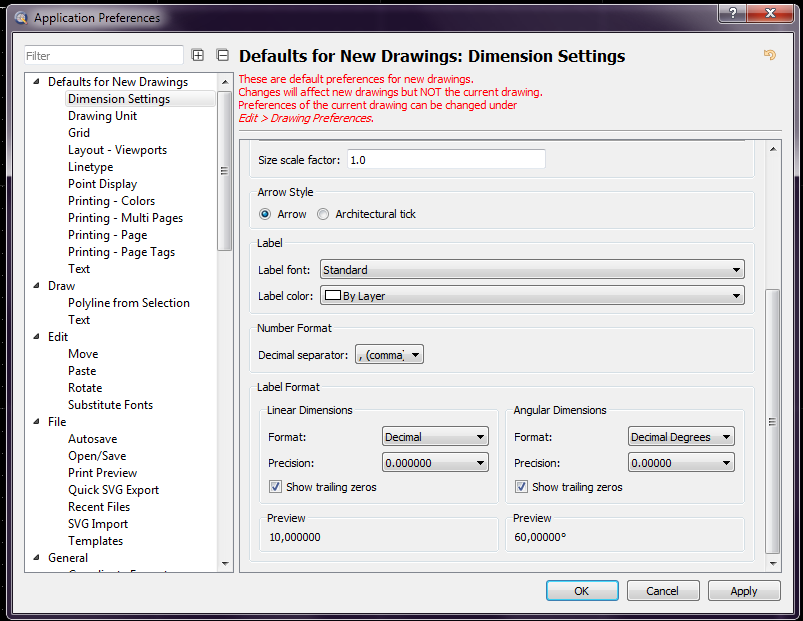Open the Quick SVG Export preferences page
The width and height of the screenshot is (803, 621).
113,490
